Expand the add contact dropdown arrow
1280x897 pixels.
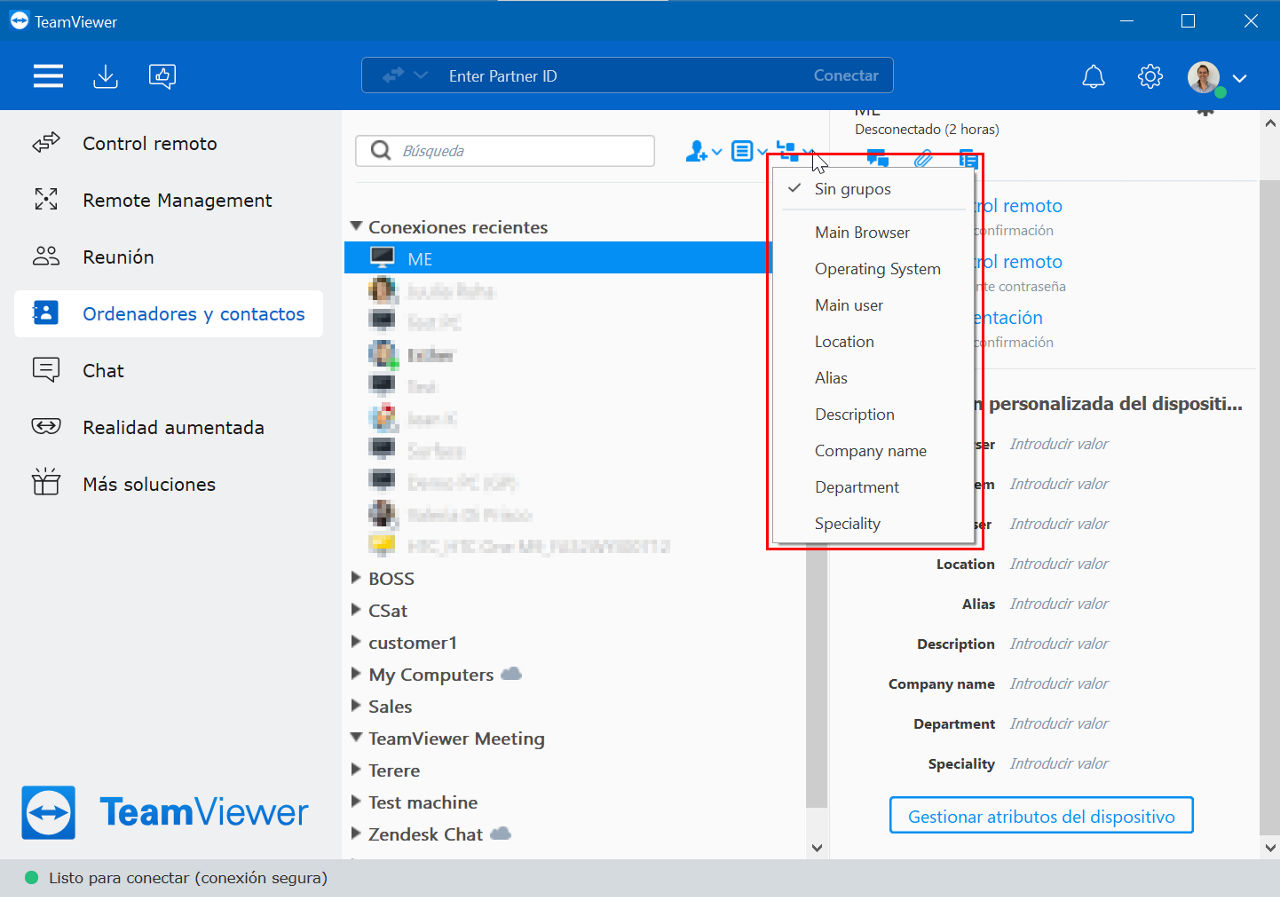tap(717, 152)
